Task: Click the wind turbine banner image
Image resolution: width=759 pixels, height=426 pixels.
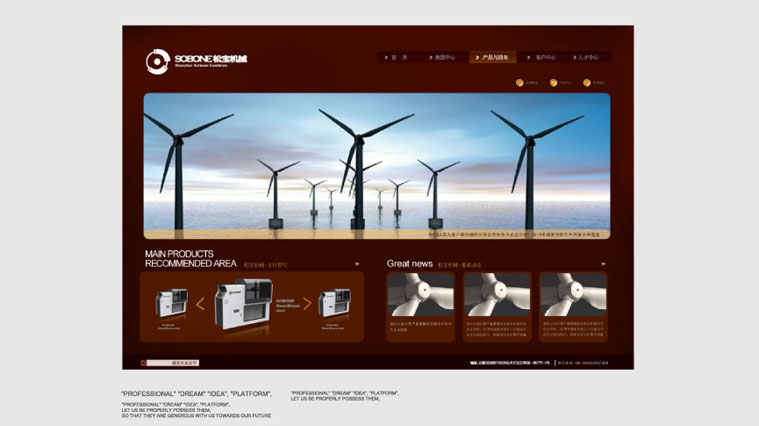Action: tap(376, 166)
